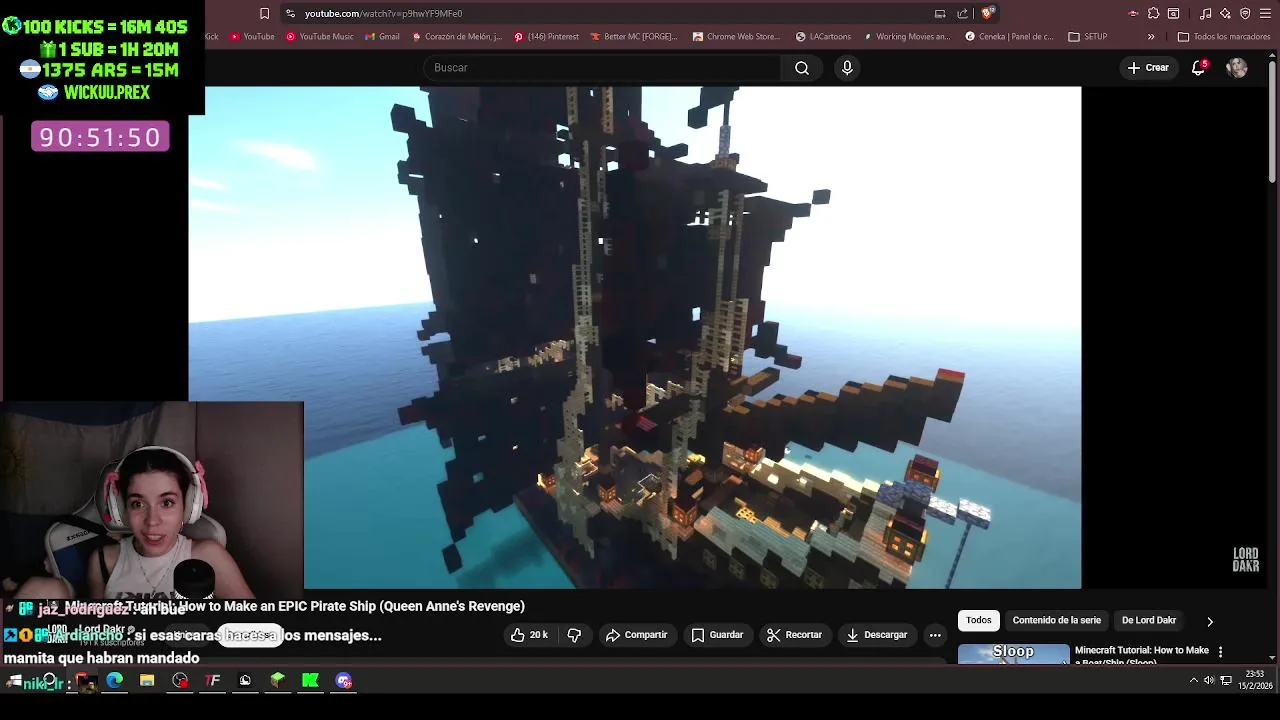Image resolution: width=1280 pixels, height=720 pixels.
Task: Open the Brave VPN shield icon
Action: (1245, 14)
